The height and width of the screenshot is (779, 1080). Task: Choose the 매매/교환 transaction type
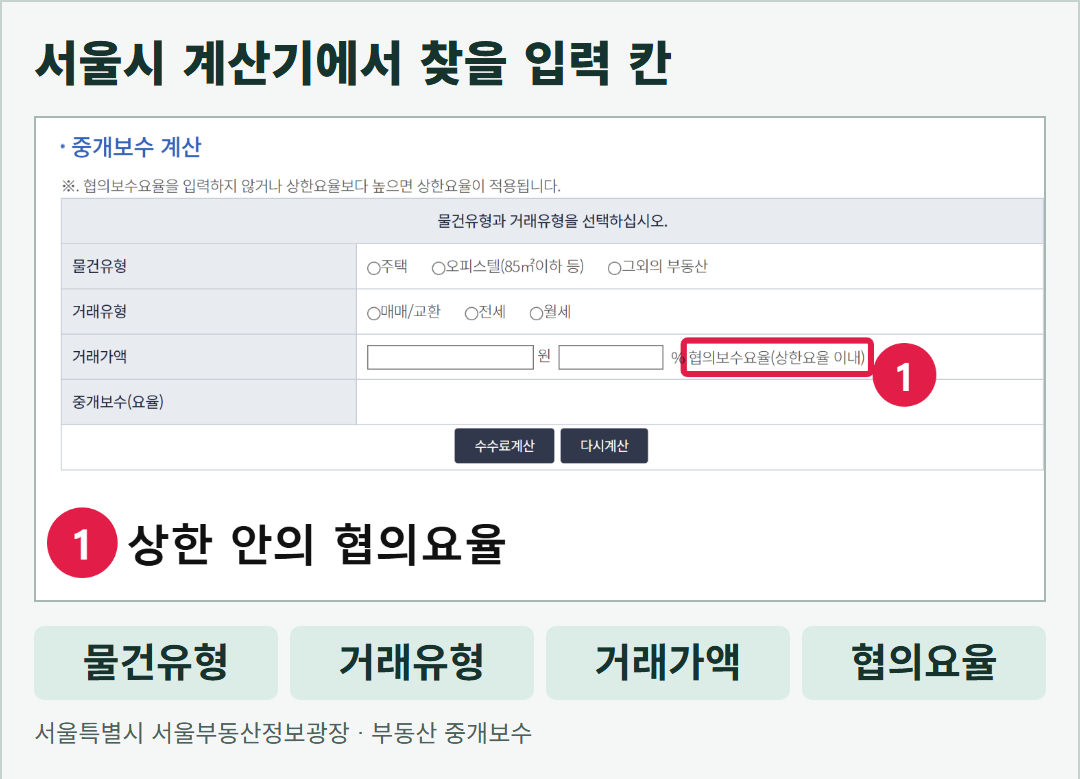[x=374, y=313]
